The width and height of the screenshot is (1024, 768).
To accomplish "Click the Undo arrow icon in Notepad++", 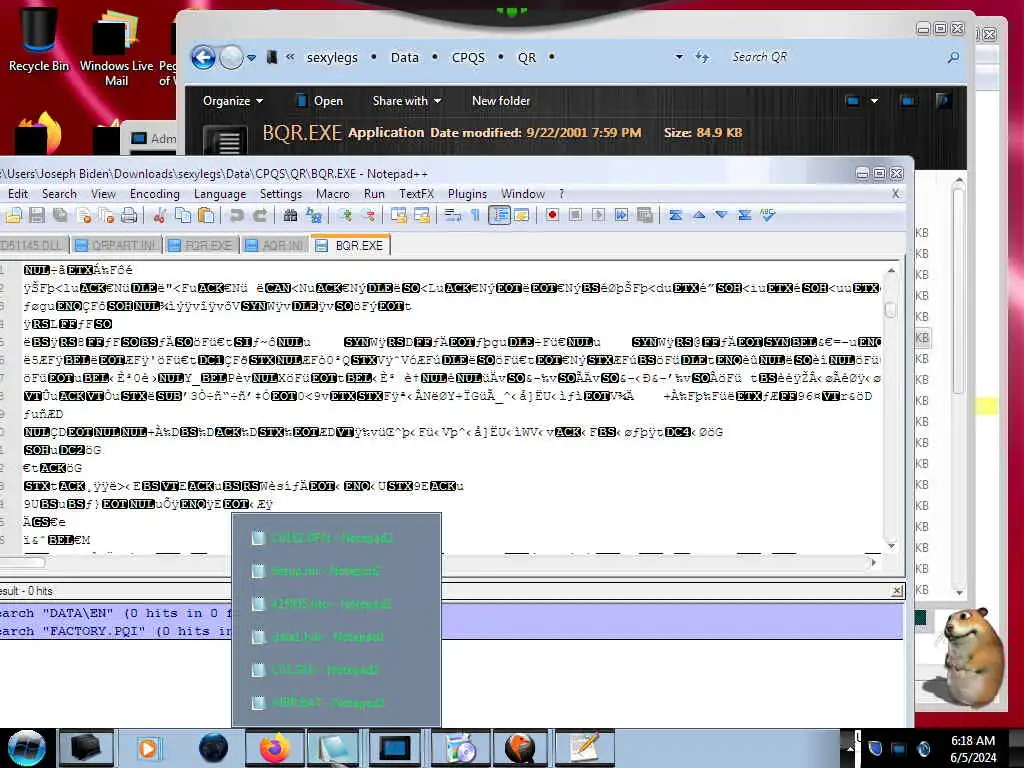I will pos(236,215).
